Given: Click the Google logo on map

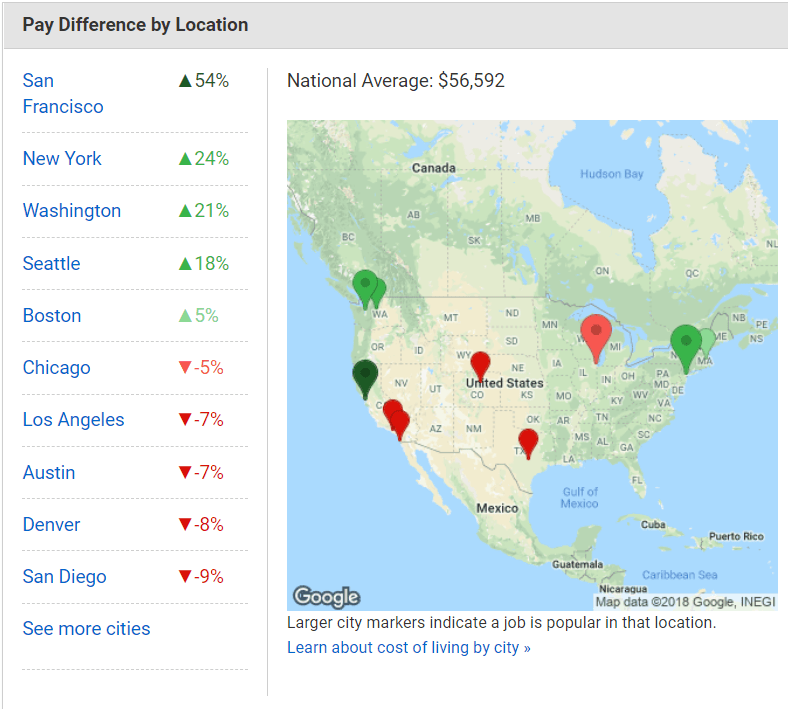Looking at the screenshot, I should (327, 596).
